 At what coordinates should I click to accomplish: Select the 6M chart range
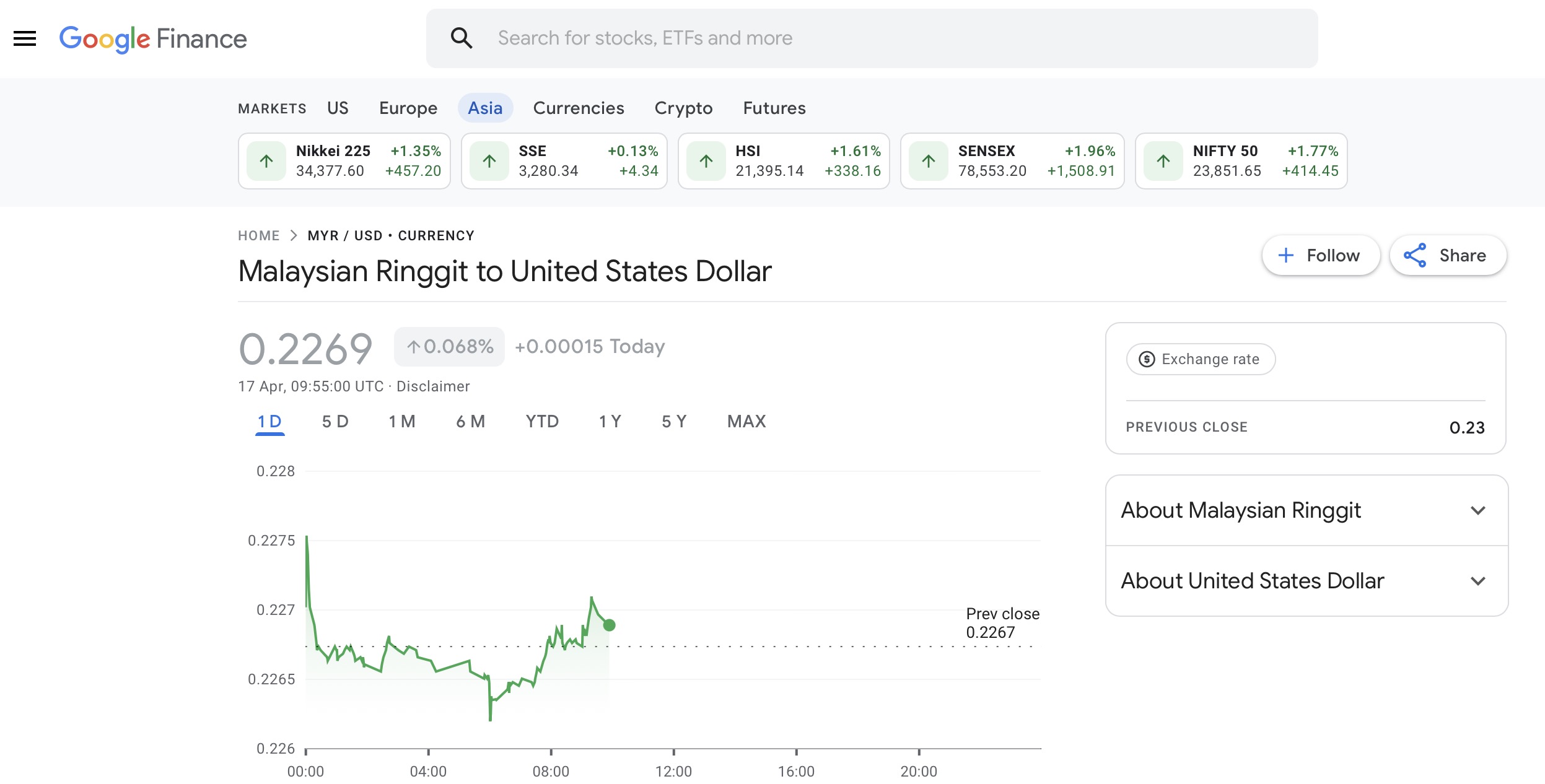(x=470, y=422)
